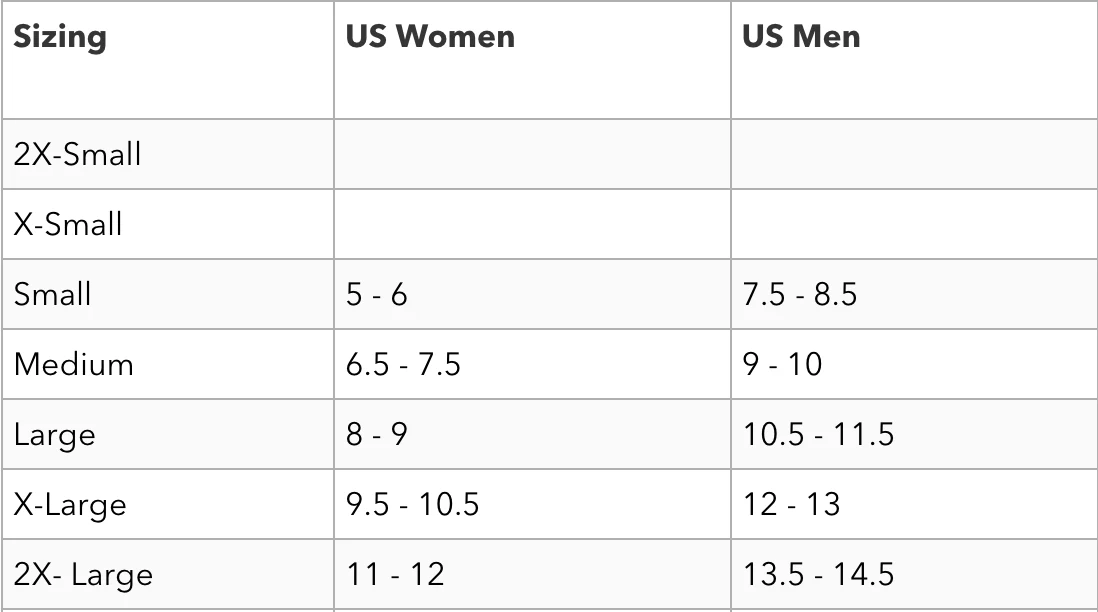Select the 2X-Small row label
Viewport: 1098px width, 612px height.
pyautogui.click(x=77, y=154)
